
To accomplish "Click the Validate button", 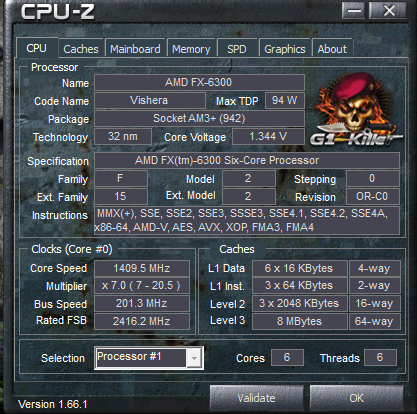I will 256,398.
